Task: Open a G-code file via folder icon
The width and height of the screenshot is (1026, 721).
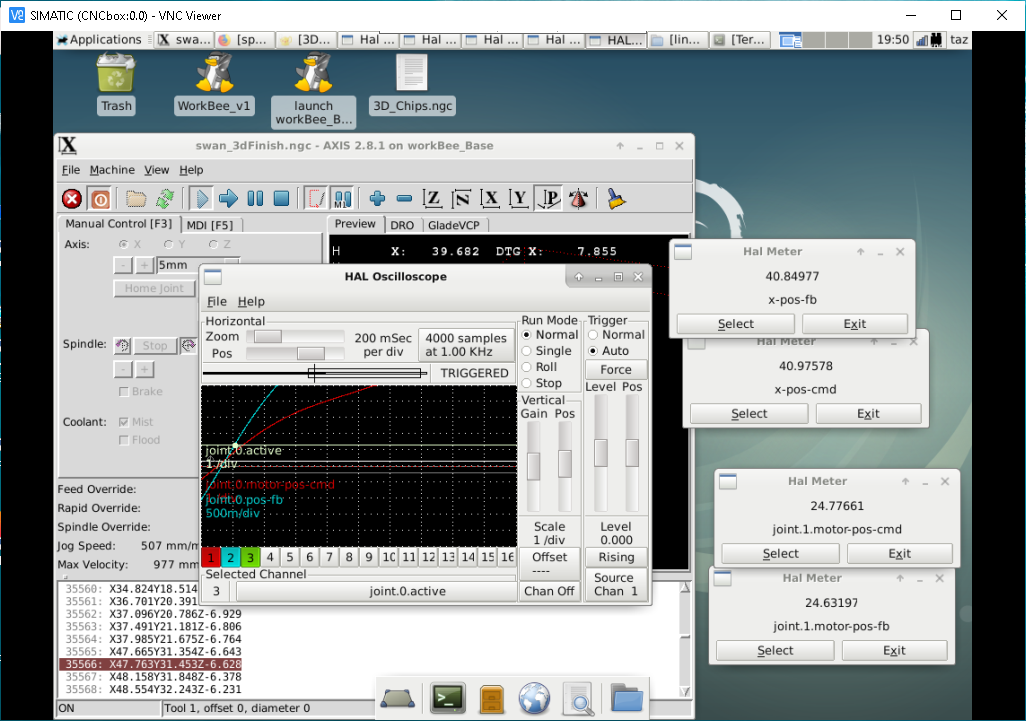Action: click(136, 198)
